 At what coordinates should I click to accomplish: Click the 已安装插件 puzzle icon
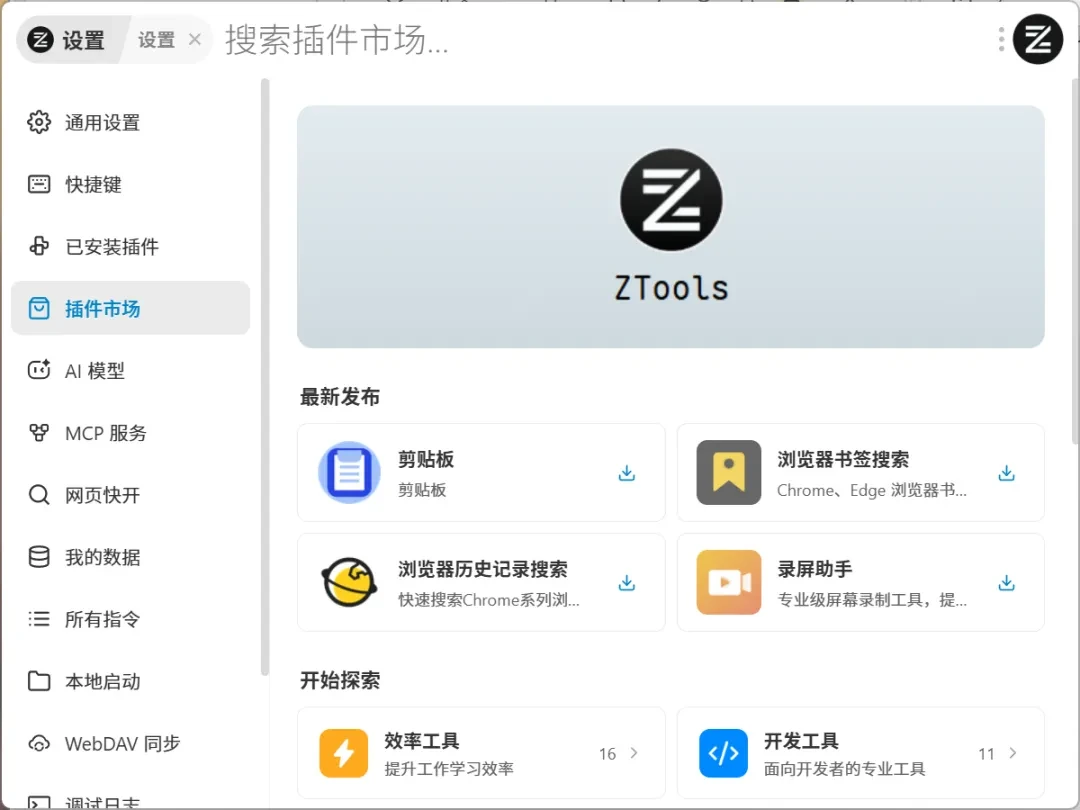coord(39,246)
